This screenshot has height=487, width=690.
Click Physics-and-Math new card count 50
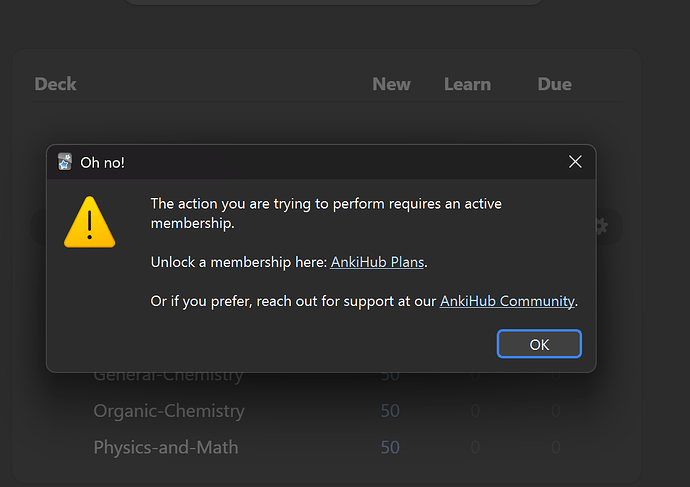coord(390,447)
